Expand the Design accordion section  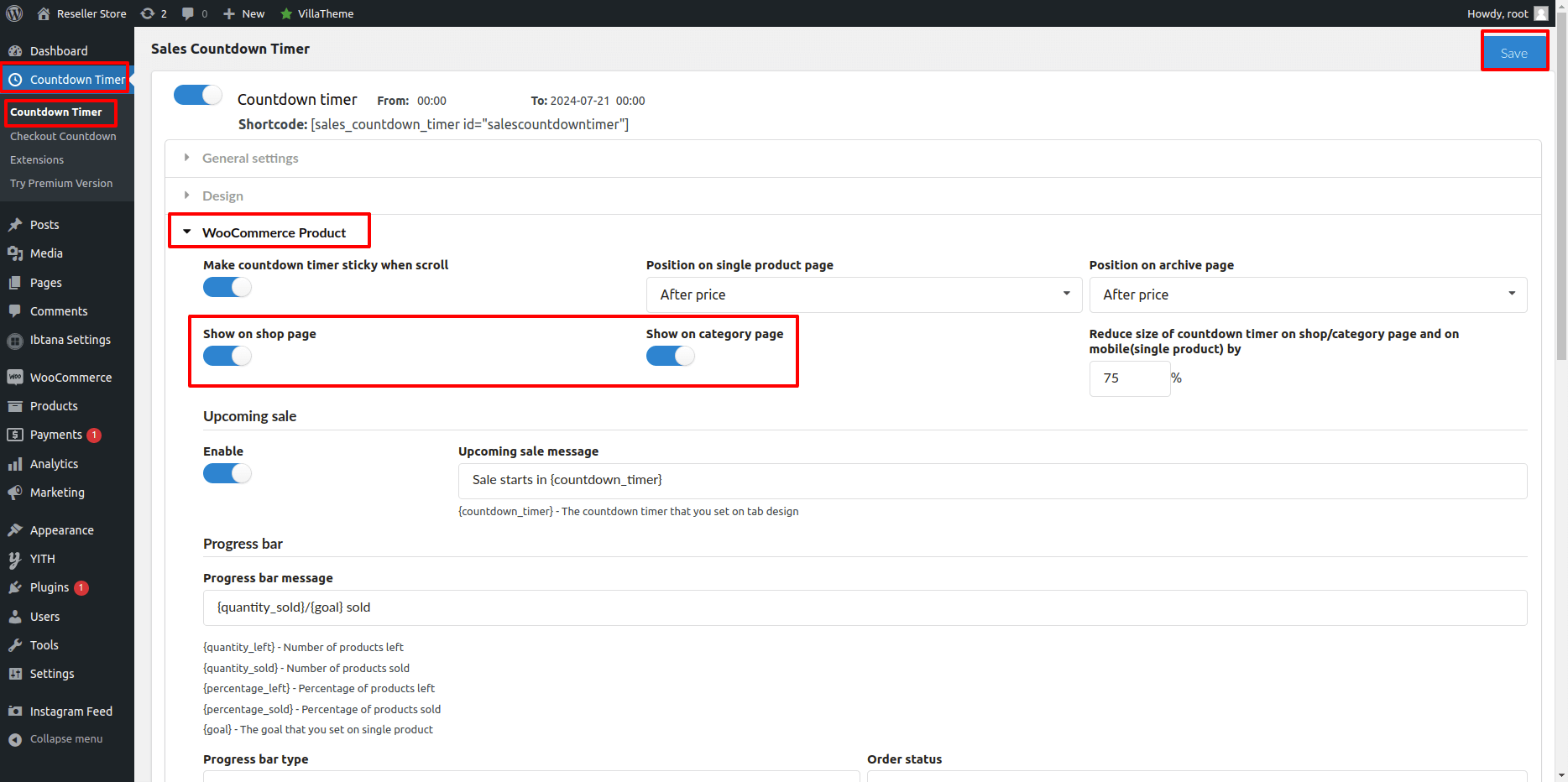pos(222,196)
